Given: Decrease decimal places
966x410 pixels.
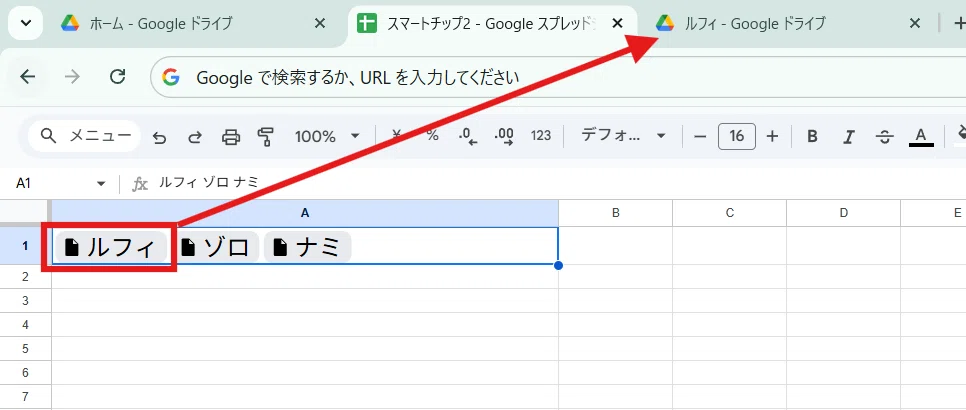Looking at the screenshot, I should pyautogui.click(x=468, y=137).
